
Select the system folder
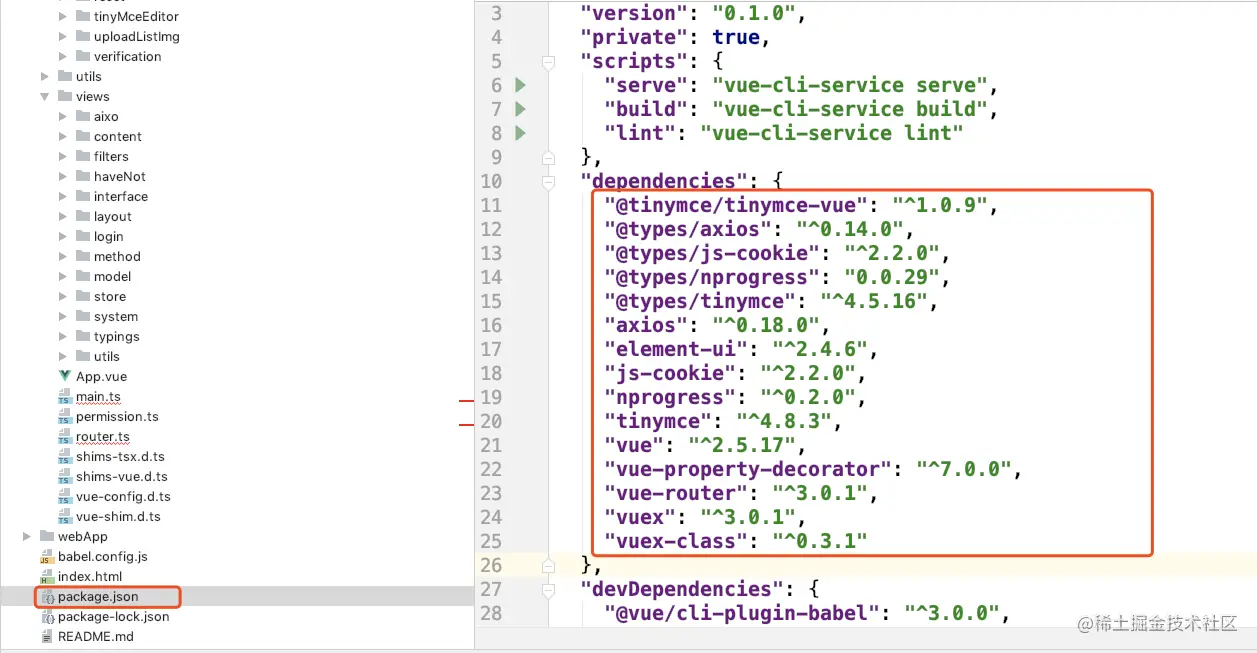pyautogui.click(x=116, y=317)
